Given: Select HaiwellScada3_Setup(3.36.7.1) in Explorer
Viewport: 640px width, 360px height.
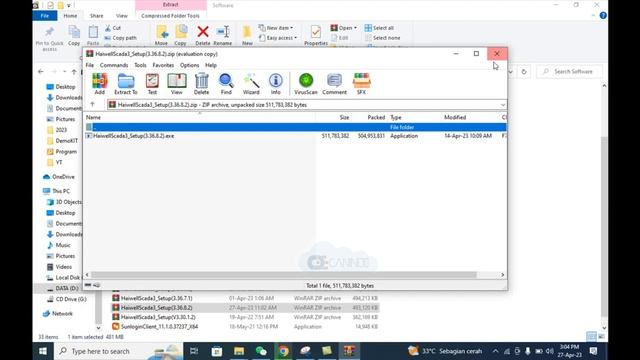Looking at the screenshot, I should click(x=157, y=298).
